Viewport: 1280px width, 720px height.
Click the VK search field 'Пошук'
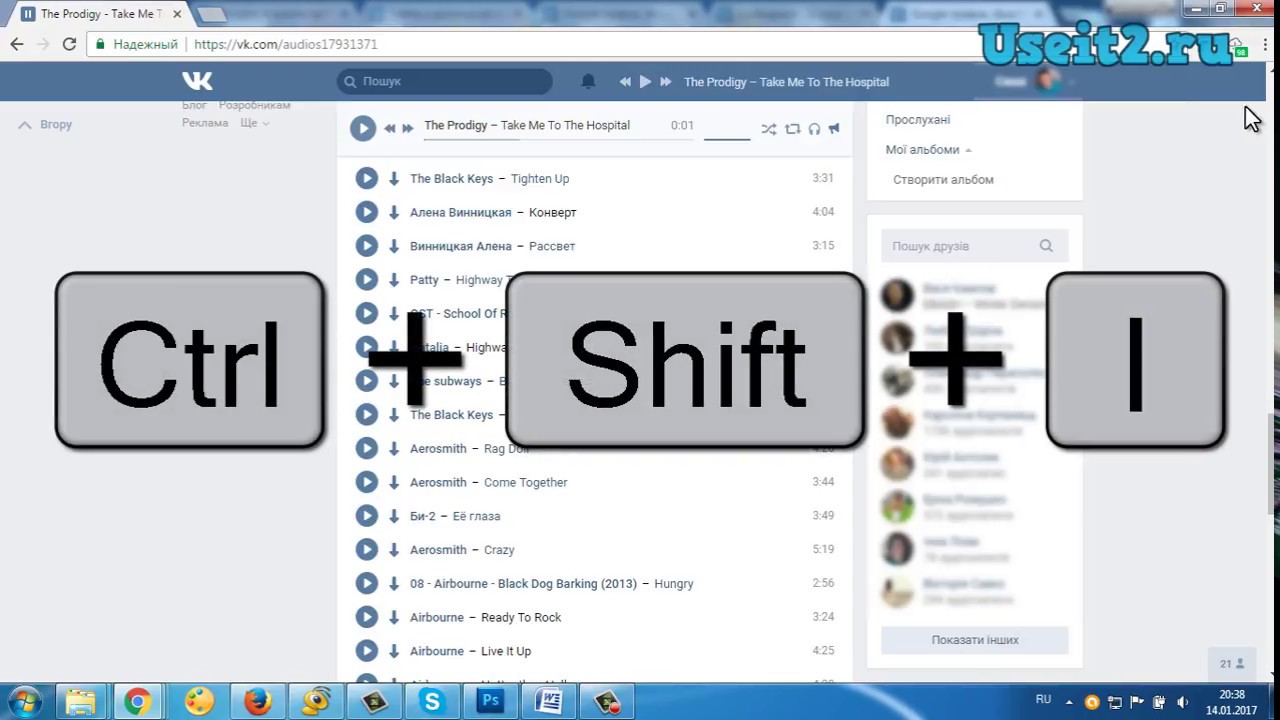tap(445, 81)
